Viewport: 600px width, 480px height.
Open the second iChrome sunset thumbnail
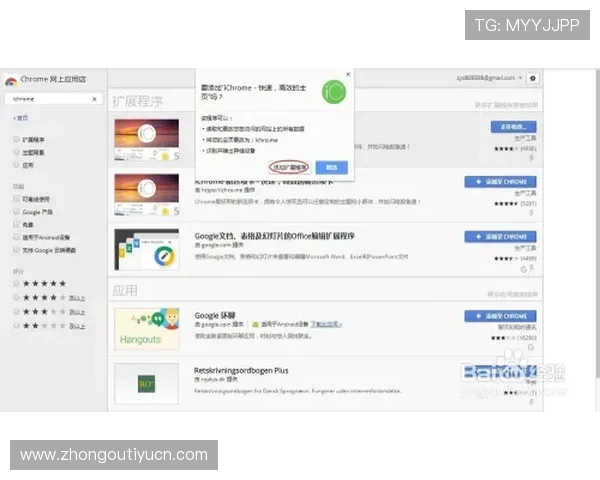147,194
